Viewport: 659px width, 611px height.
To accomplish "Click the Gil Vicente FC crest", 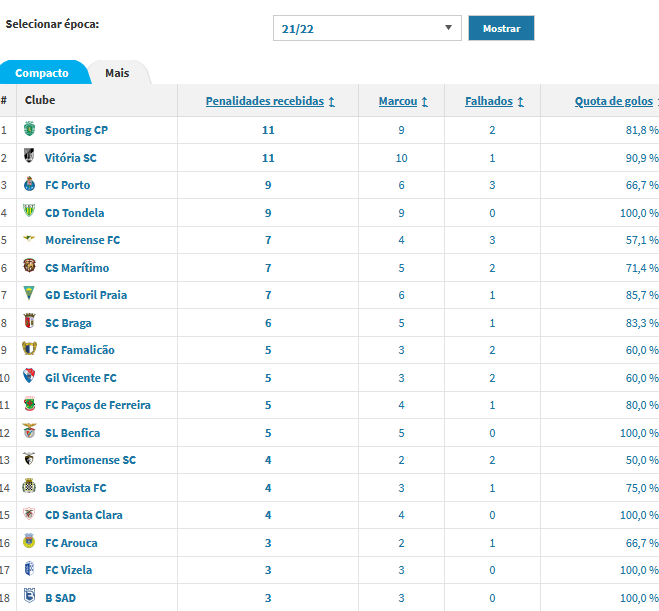I will (x=29, y=376).
